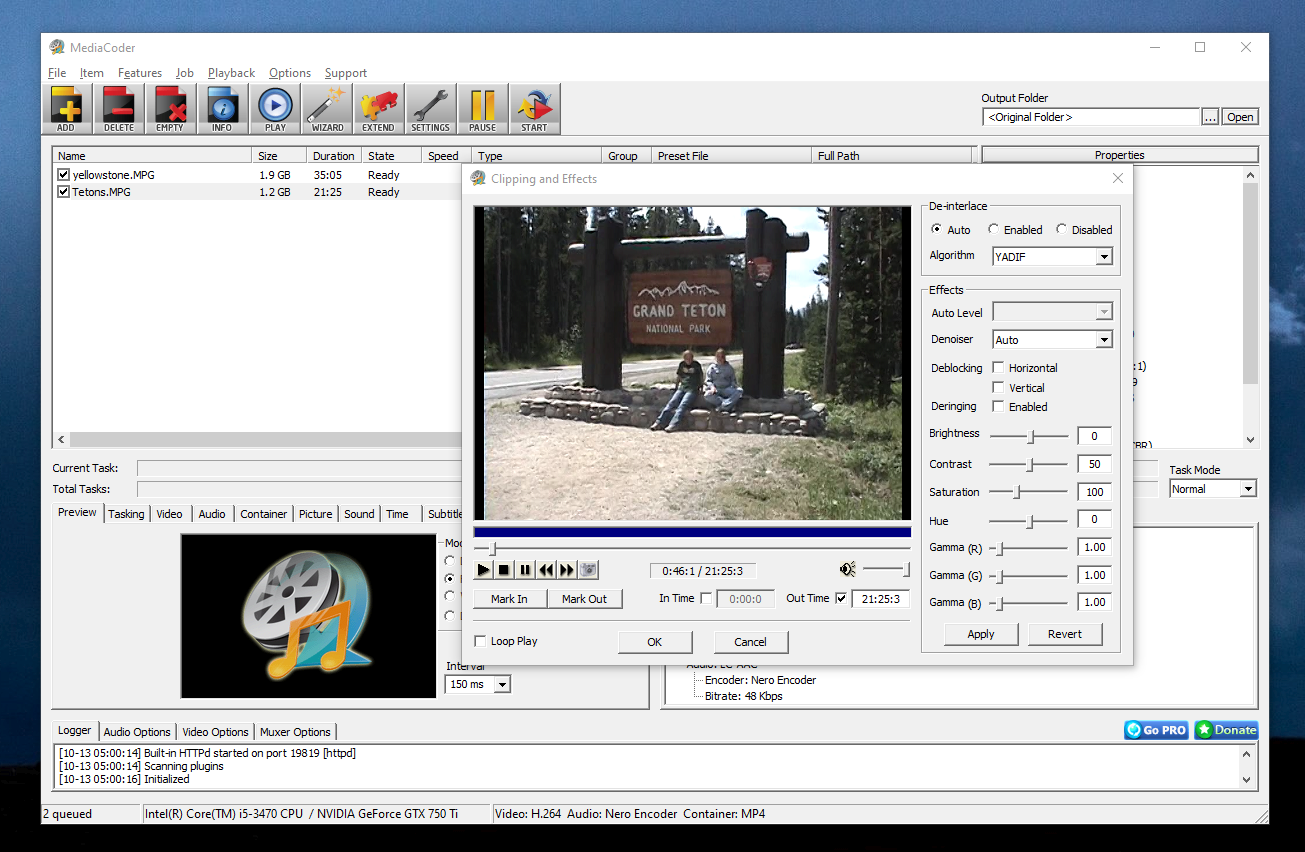This screenshot has width=1305, height=852.
Task: Click the ADD file toolbar icon
Action: tap(66, 108)
